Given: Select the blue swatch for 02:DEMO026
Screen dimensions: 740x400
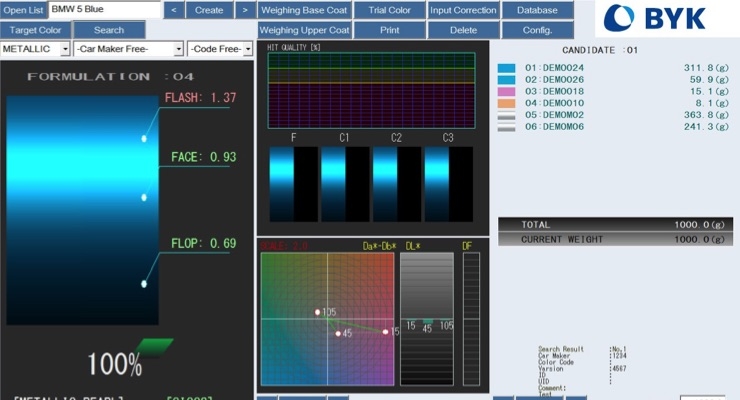Looking at the screenshot, I should 506,80.
